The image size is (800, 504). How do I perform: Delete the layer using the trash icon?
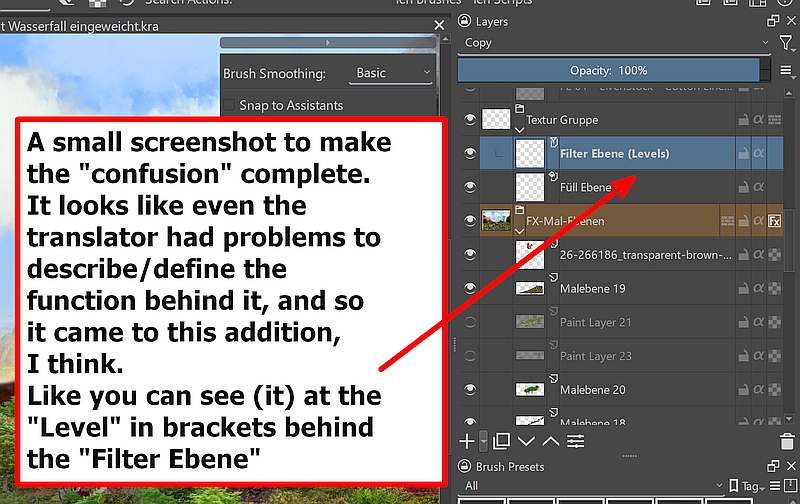point(787,441)
